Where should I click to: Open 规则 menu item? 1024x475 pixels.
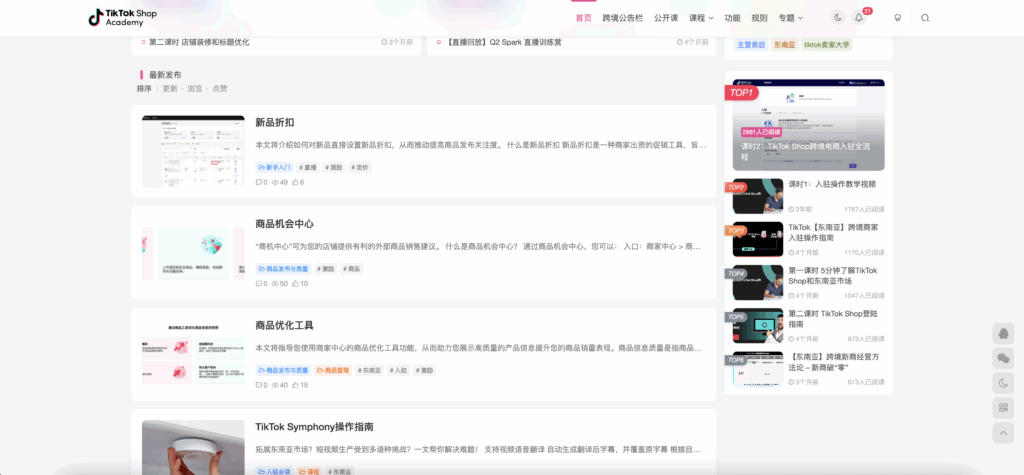pos(759,18)
